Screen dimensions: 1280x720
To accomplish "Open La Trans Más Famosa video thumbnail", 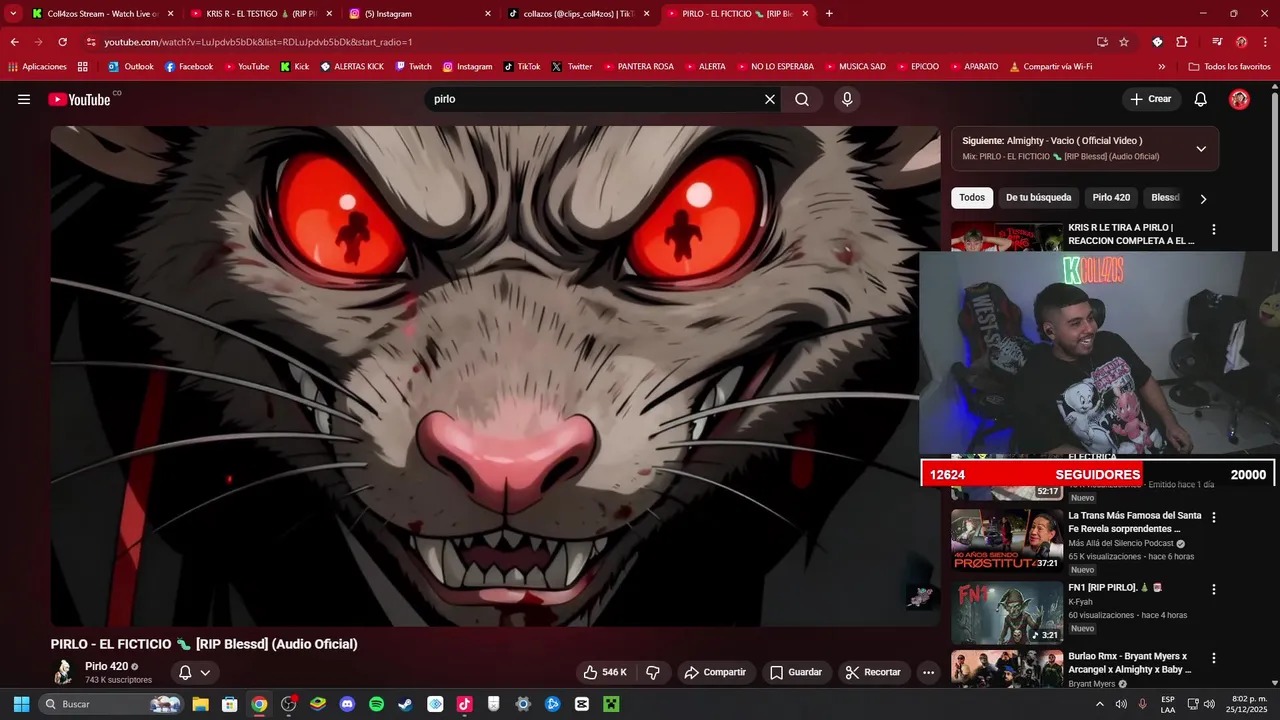I will point(1007,540).
